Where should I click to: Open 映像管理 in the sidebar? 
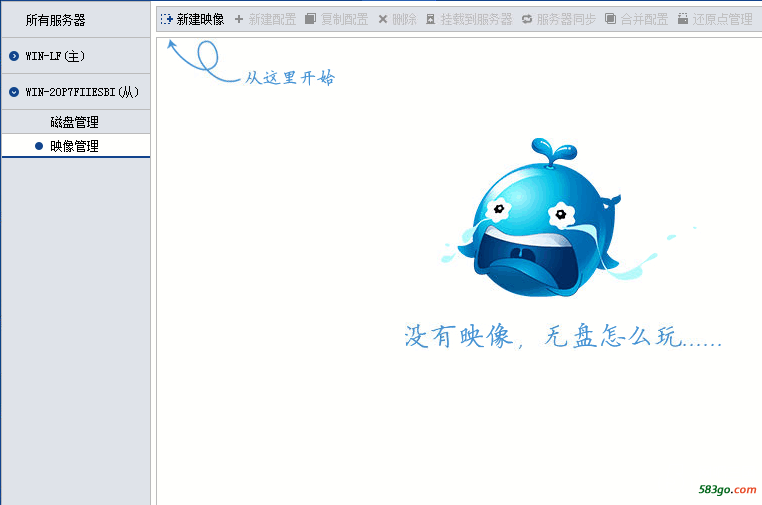[x=75, y=146]
